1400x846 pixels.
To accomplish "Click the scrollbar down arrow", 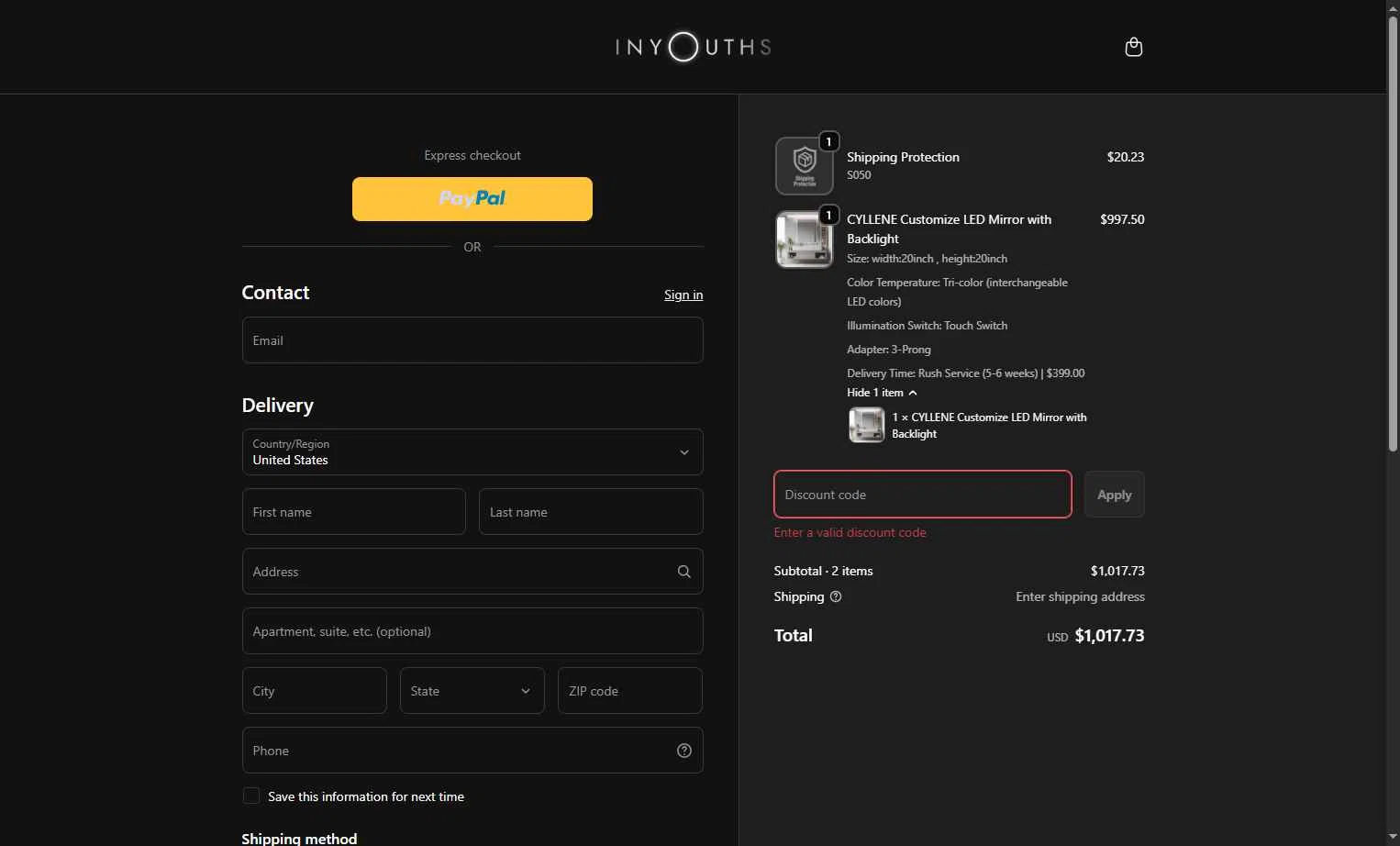I will 1393,838.
